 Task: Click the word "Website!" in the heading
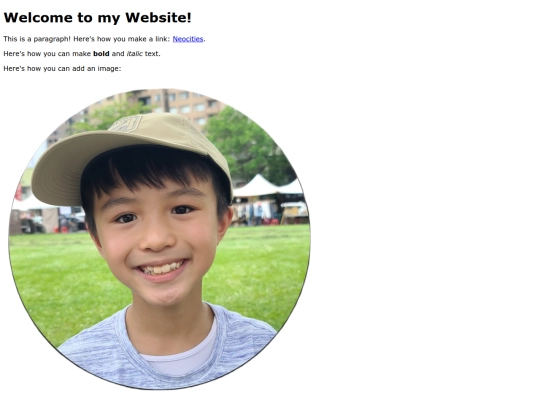[158, 18]
